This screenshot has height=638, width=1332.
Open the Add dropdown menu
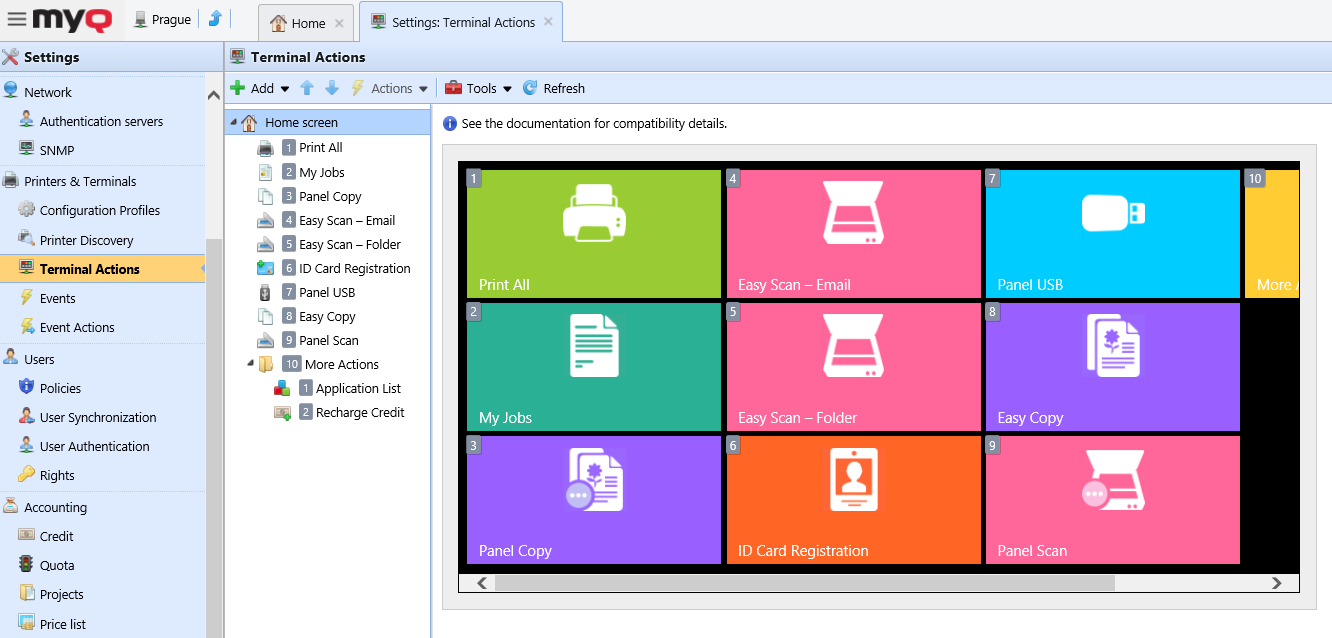coord(260,88)
